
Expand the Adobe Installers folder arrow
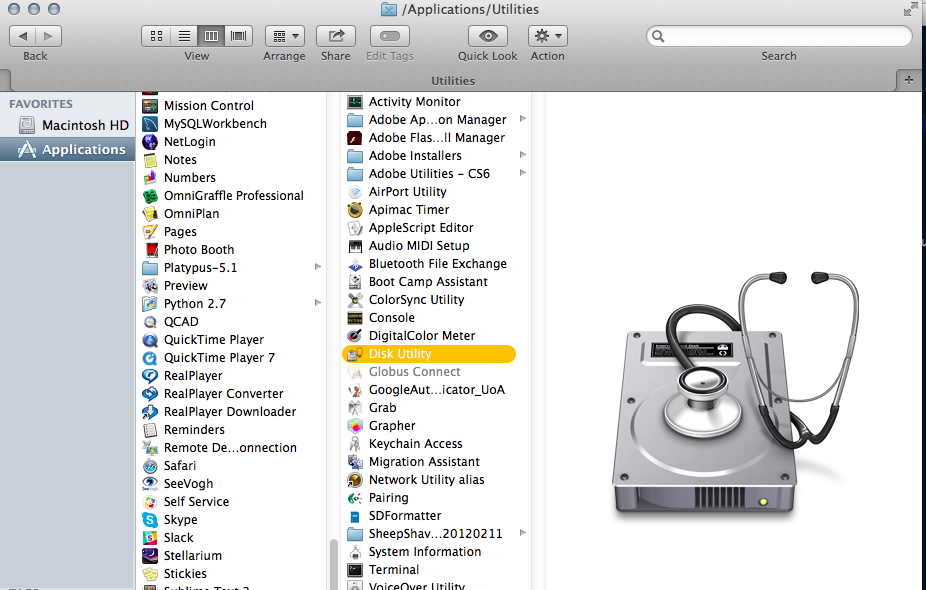click(x=523, y=155)
